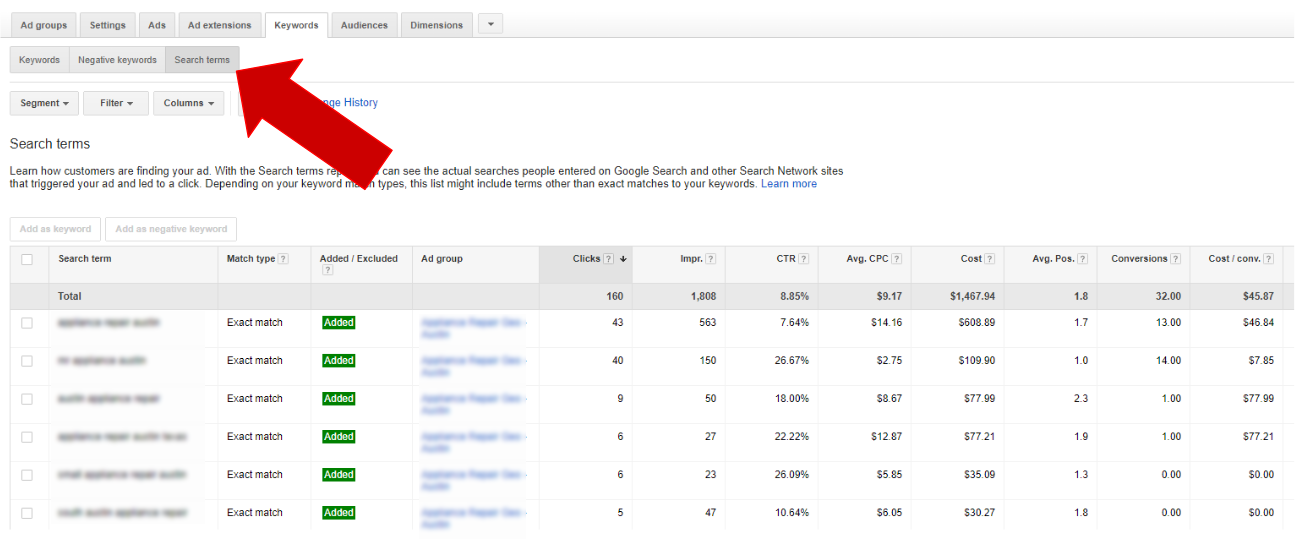1301x545 pixels.
Task: Open the Negative keywords sub-tab
Action: click(117, 60)
